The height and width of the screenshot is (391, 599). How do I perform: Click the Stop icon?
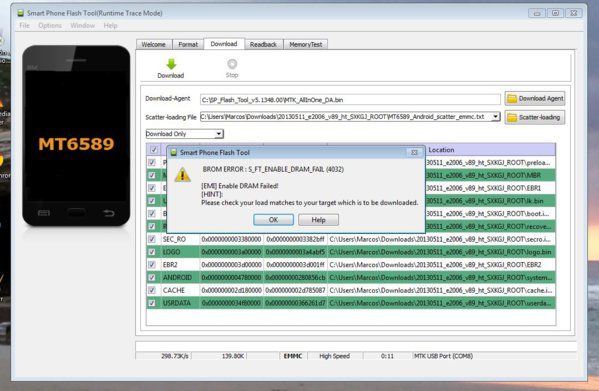tap(232, 63)
